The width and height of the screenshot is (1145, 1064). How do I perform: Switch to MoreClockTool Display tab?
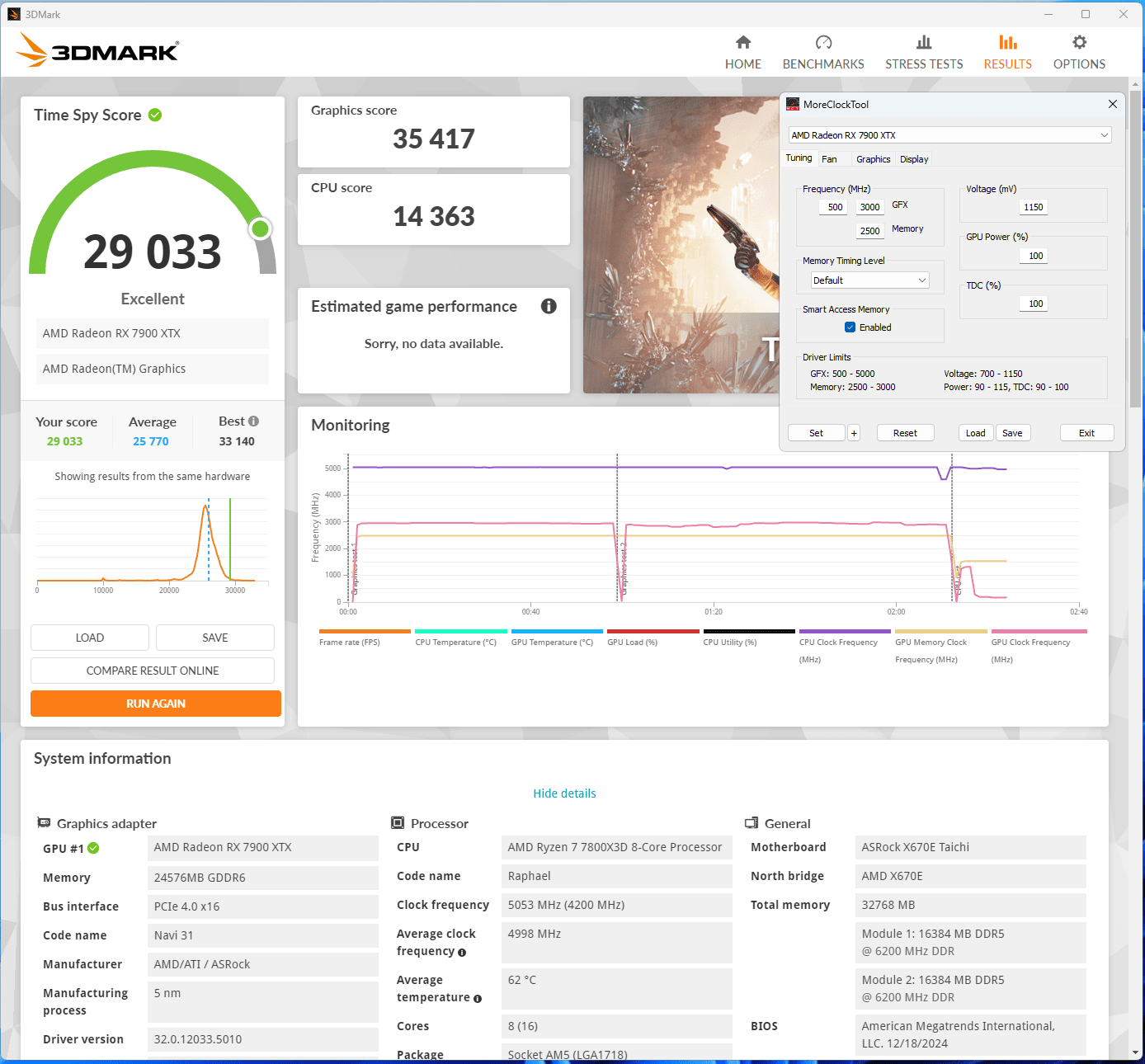point(914,159)
